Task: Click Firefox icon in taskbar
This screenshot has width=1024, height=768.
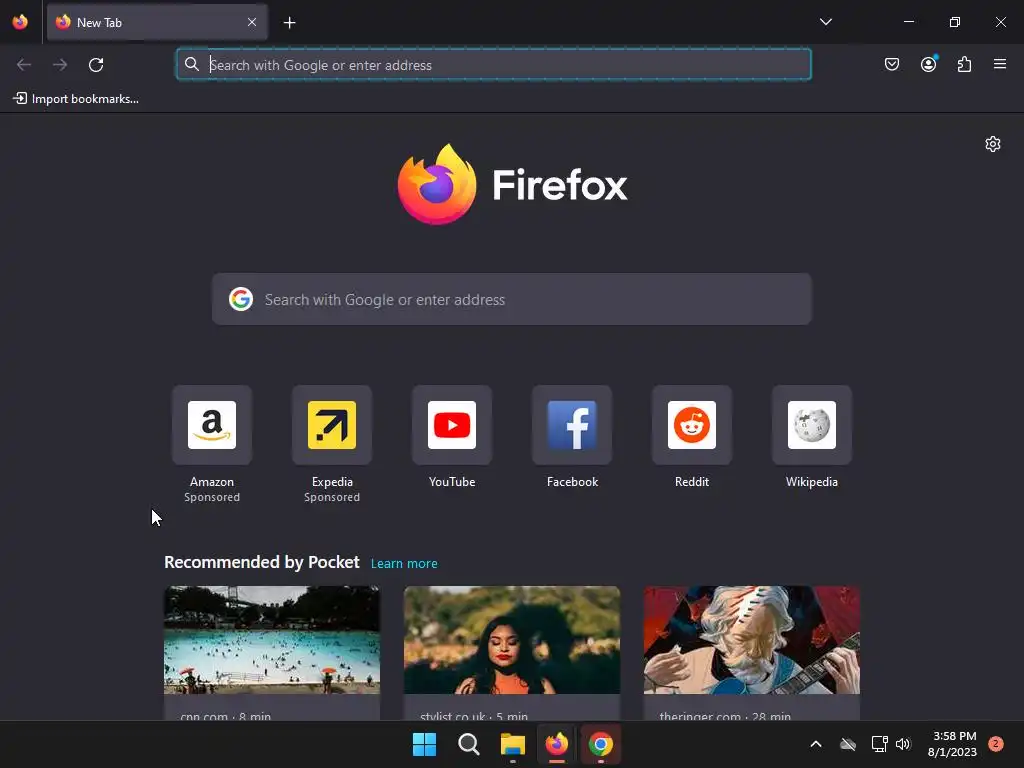Action: (556, 744)
